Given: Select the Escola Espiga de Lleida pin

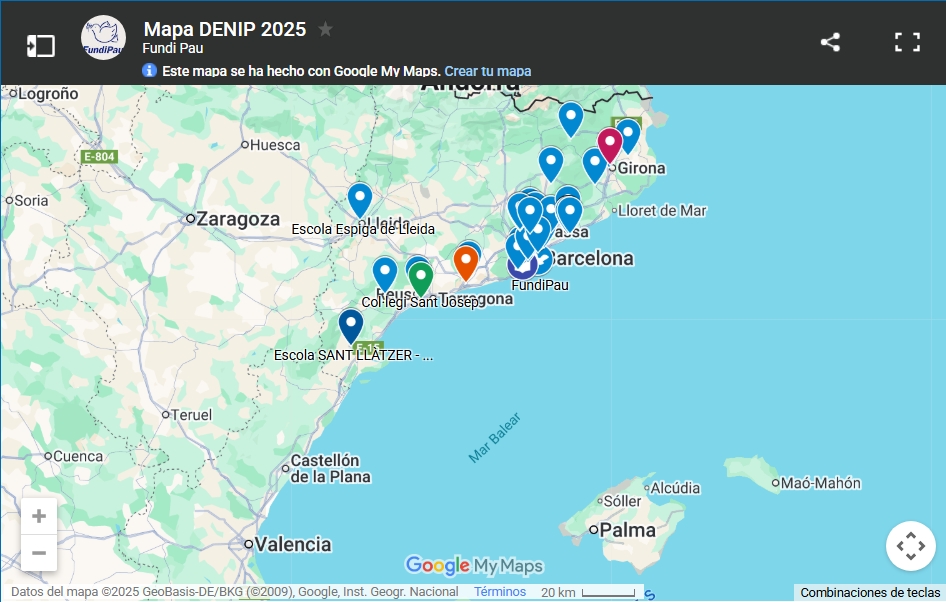Looking at the screenshot, I should 360,199.
